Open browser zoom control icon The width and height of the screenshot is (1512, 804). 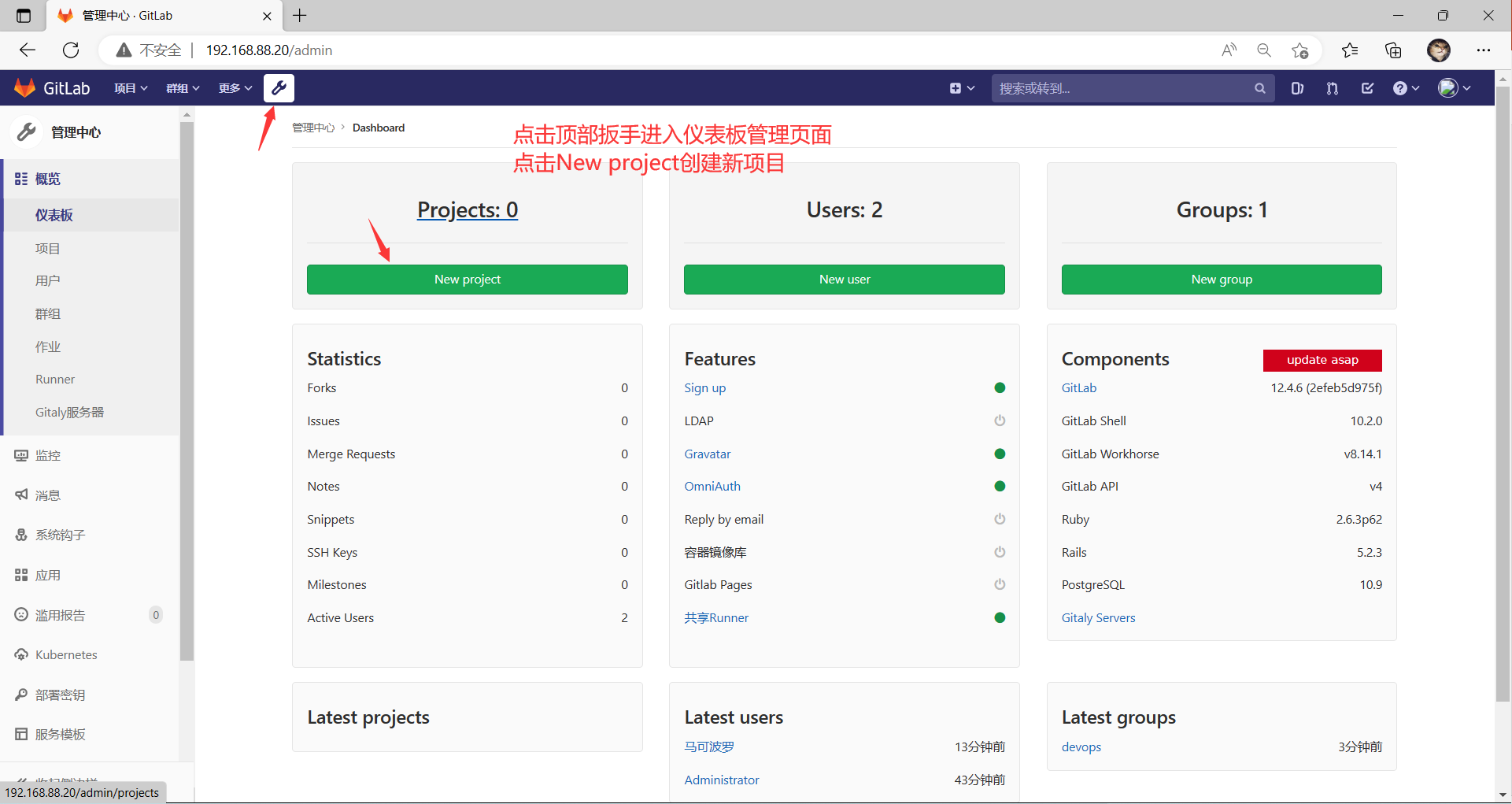[1264, 50]
